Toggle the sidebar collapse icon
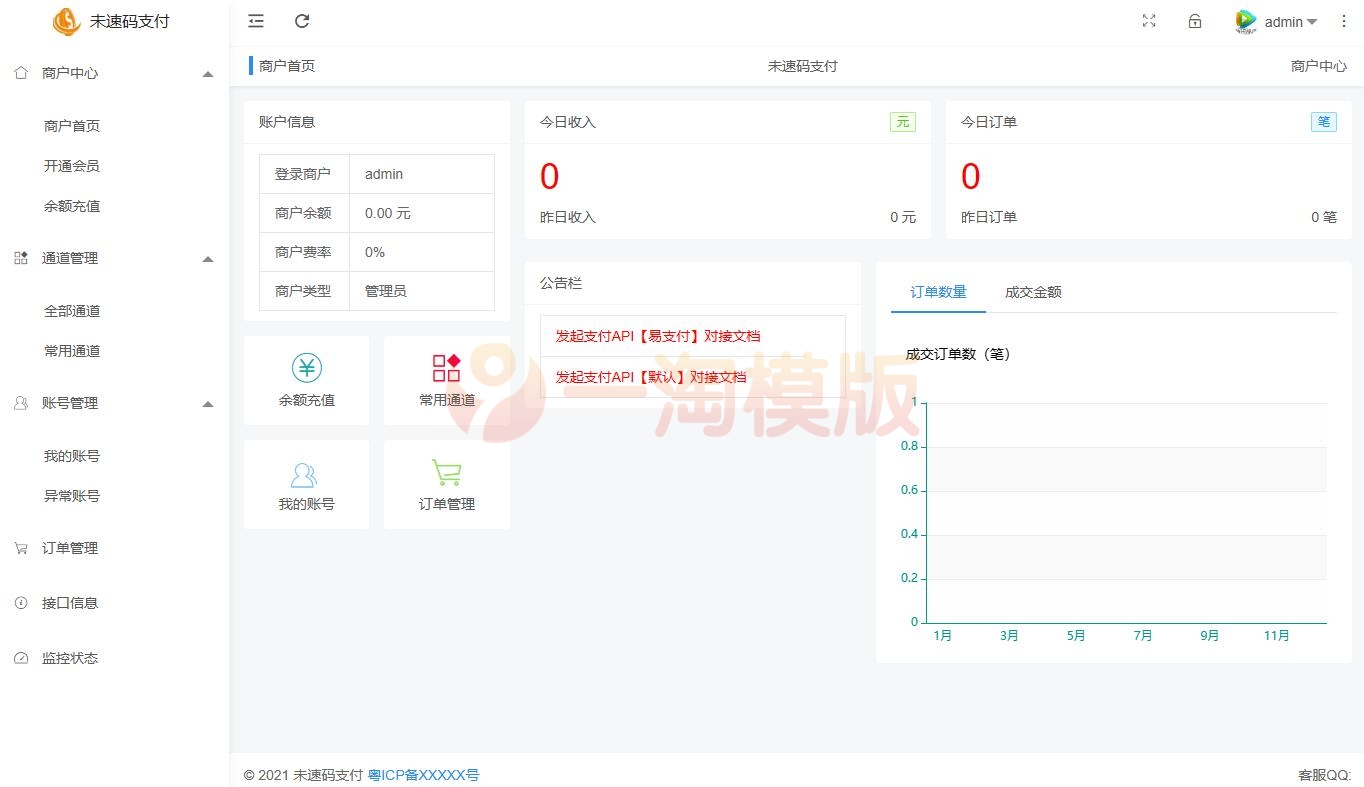Screen dimensions: 1364x787 click(256, 21)
